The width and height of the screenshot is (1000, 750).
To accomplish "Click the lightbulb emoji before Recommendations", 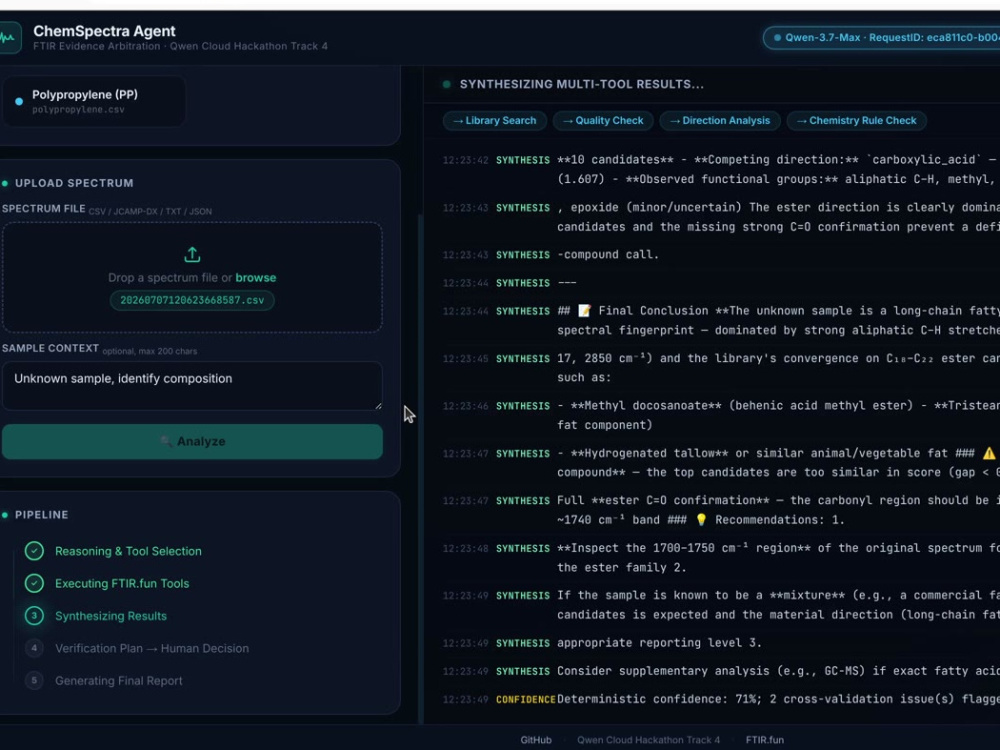I will pos(701,520).
